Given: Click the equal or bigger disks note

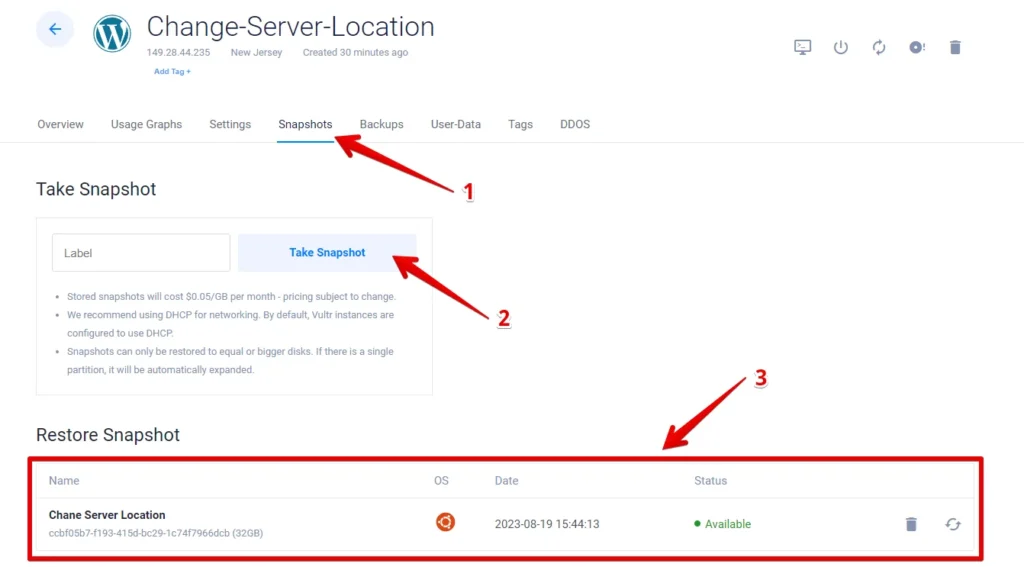Looking at the screenshot, I should pyautogui.click(x=230, y=361).
